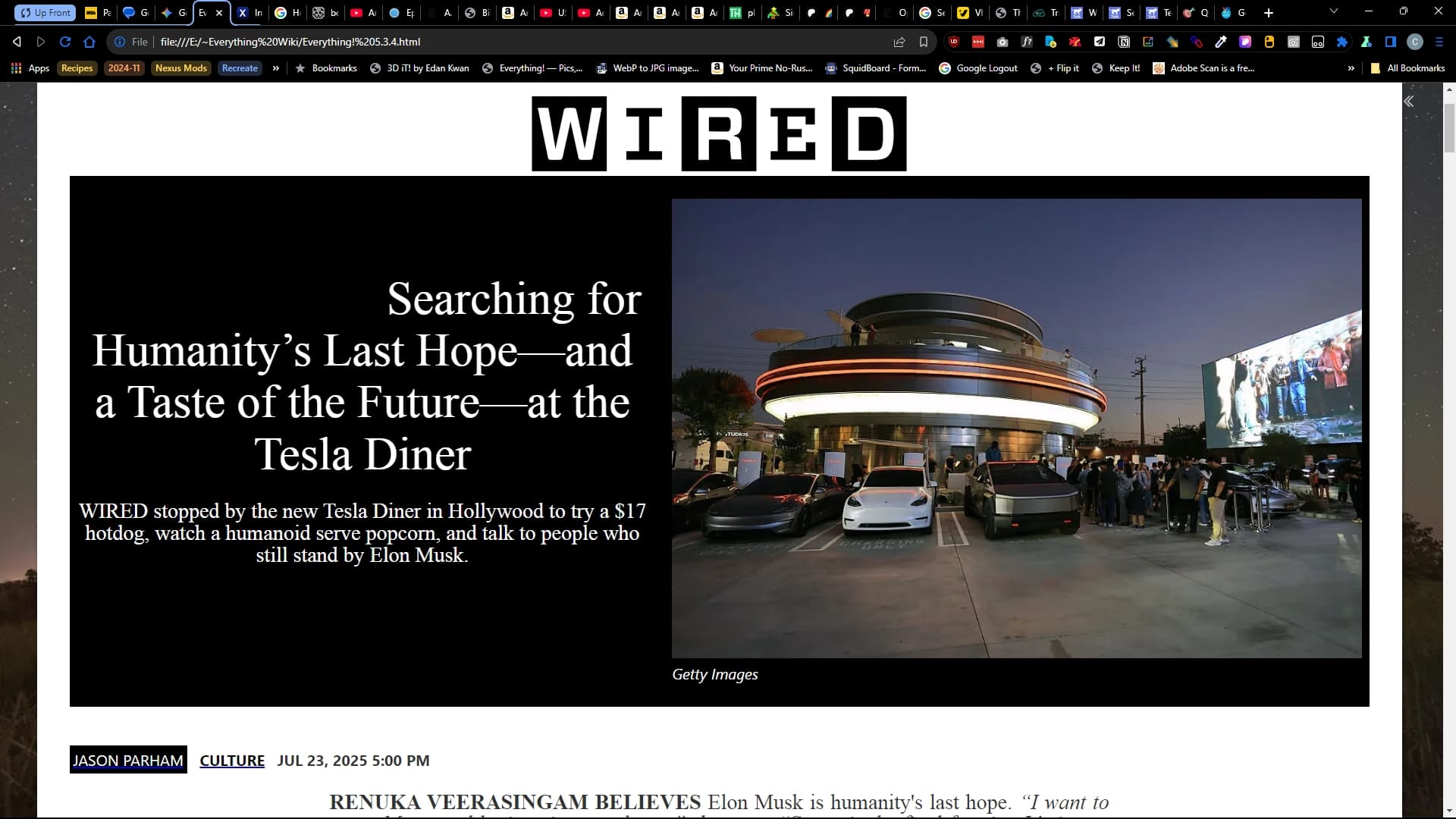The image size is (1456, 819).
Task: Open the profile avatar labeled C
Action: pyautogui.click(x=1415, y=42)
